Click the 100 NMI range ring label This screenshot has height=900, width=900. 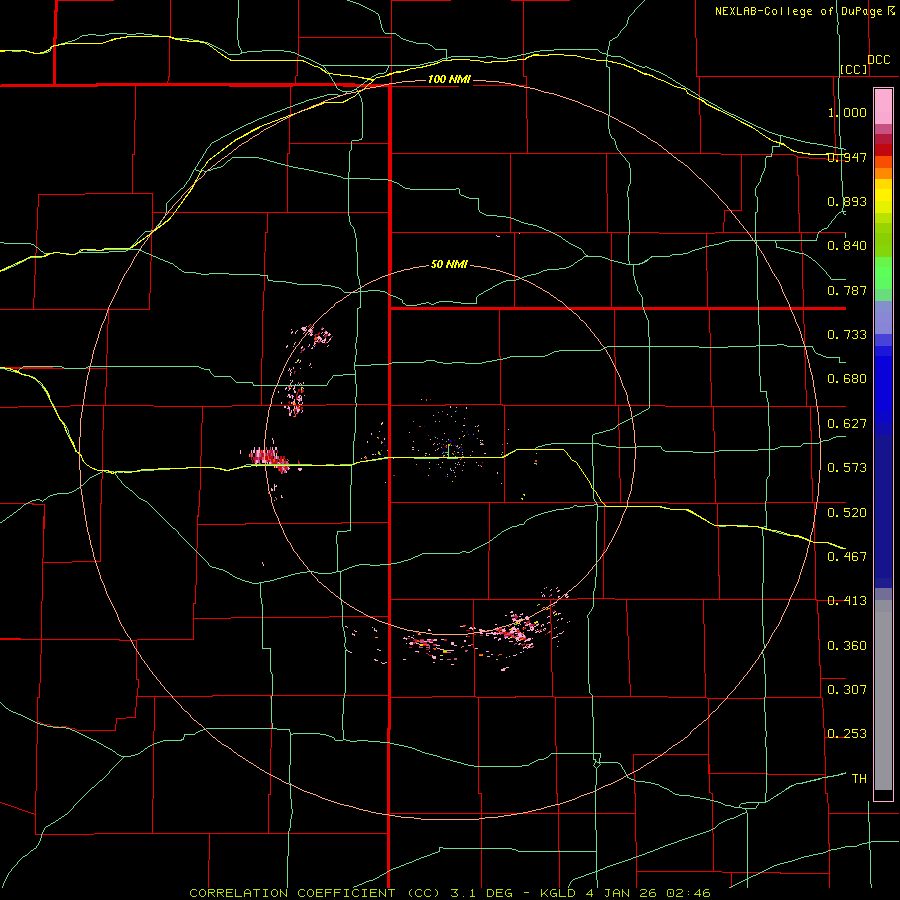(x=449, y=79)
